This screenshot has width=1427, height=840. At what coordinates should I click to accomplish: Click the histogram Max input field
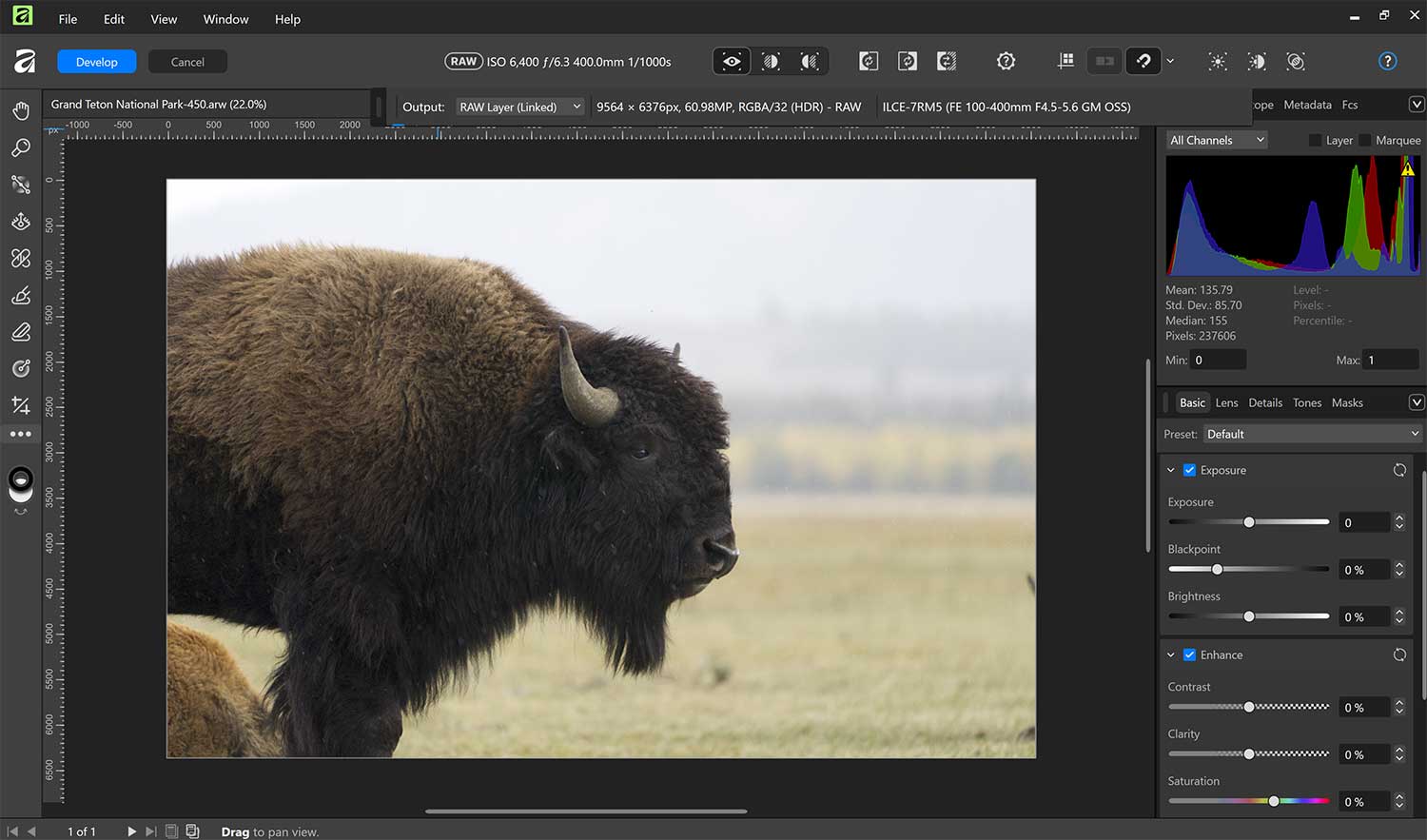(1391, 360)
